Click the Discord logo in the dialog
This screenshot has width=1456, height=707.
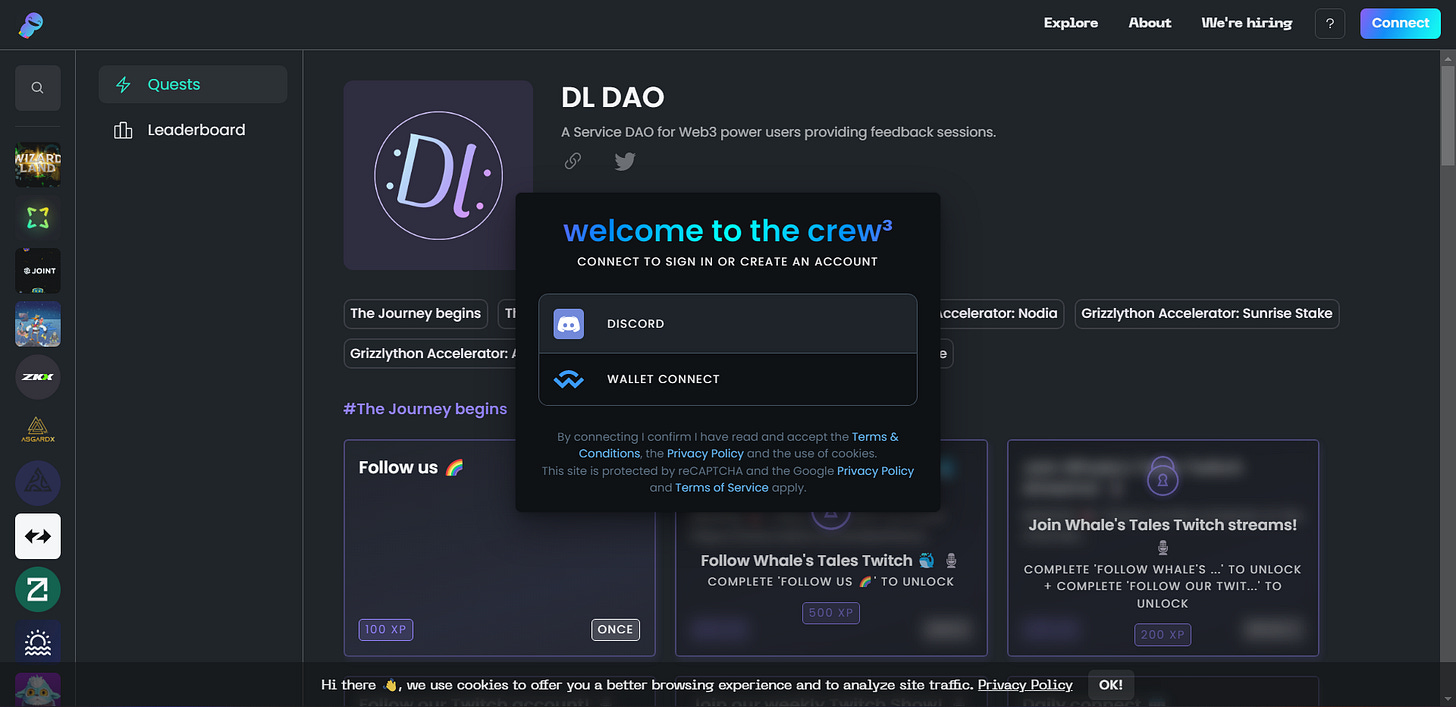click(x=569, y=324)
